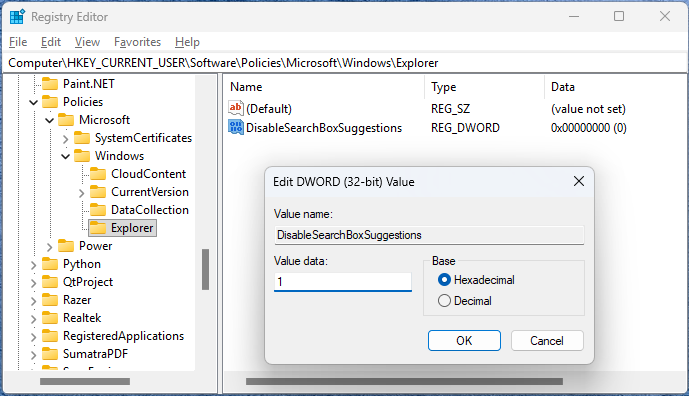689x396 pixels.
Task: Click the tree pane vertical scrollbar thumb
Action: point(205,269)
